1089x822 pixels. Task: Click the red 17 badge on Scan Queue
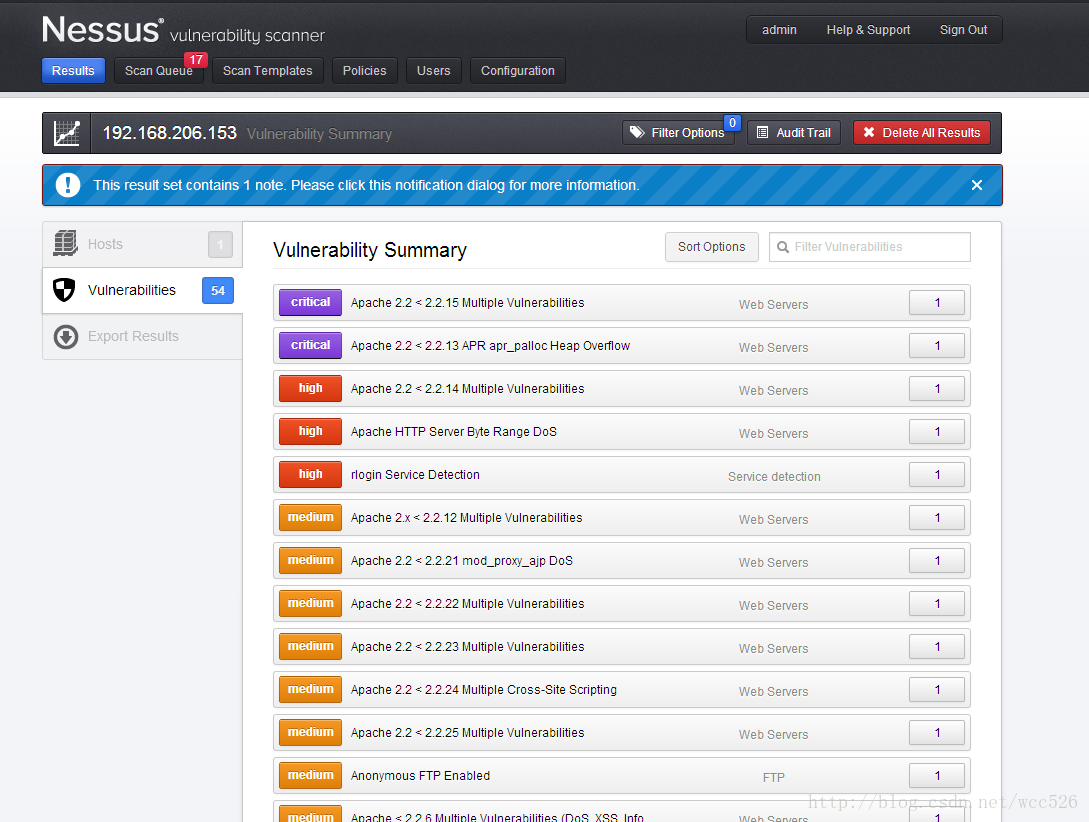(x=196, y=60)
